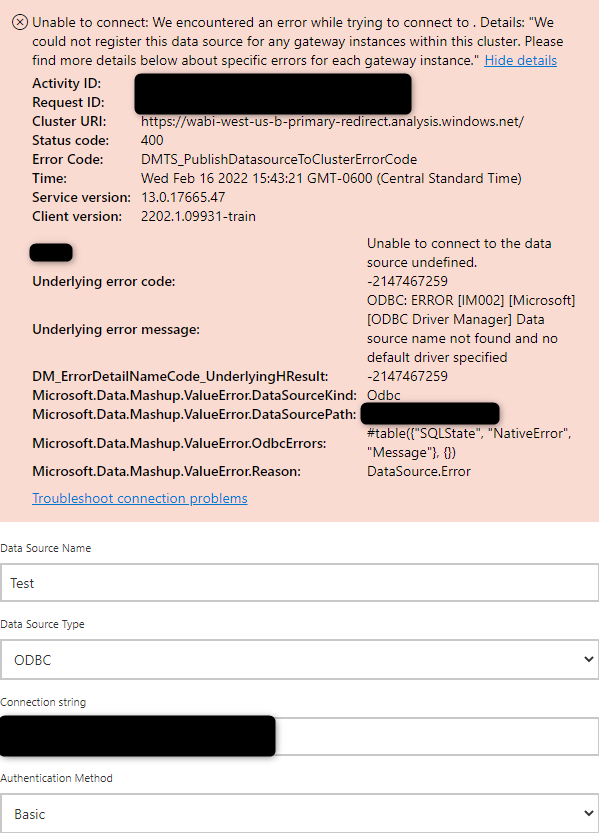This screenshot has width=599, height=833.
Task: Select Client version value 2202.1.09931-train
Action: click(x=198, y=216)
